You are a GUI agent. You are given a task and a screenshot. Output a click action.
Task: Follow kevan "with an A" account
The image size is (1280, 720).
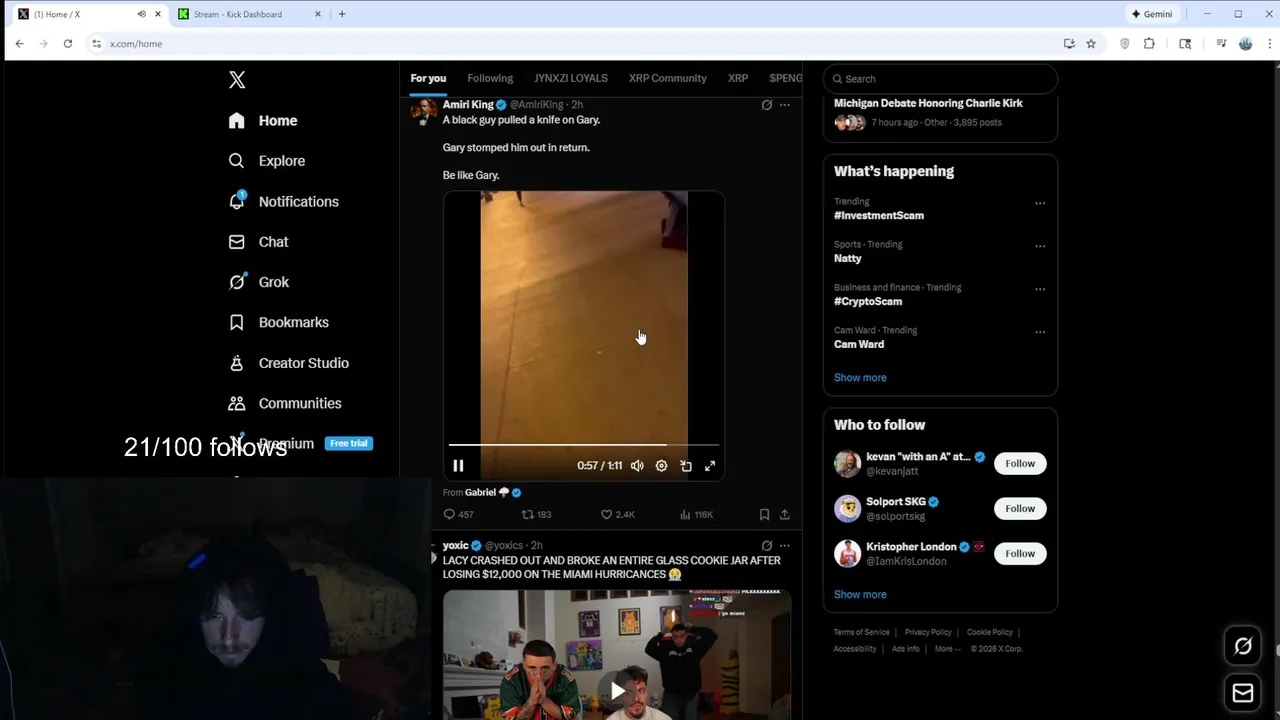1020,464
